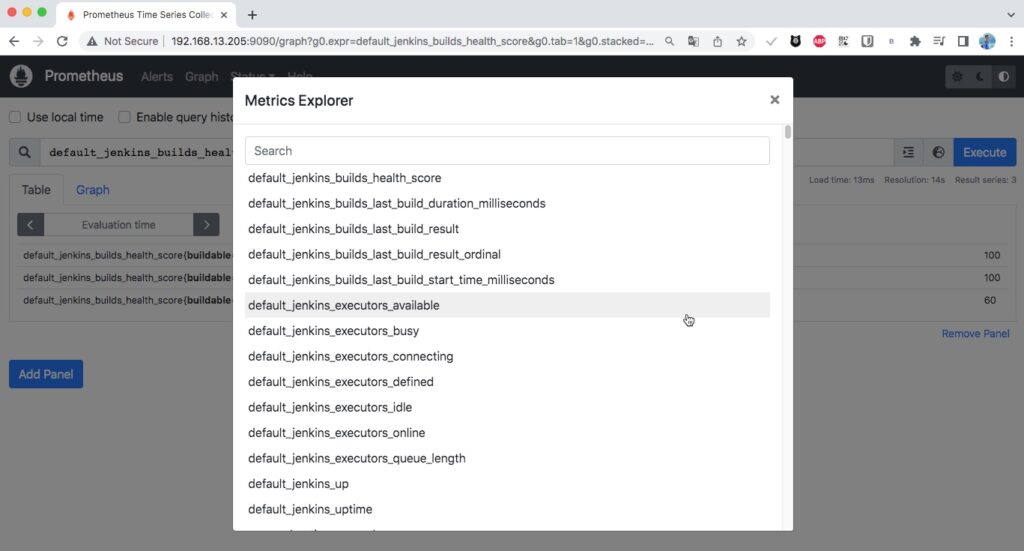
Task: Switch to the Graph tab in panel
Action: click(x=93, y=190)
